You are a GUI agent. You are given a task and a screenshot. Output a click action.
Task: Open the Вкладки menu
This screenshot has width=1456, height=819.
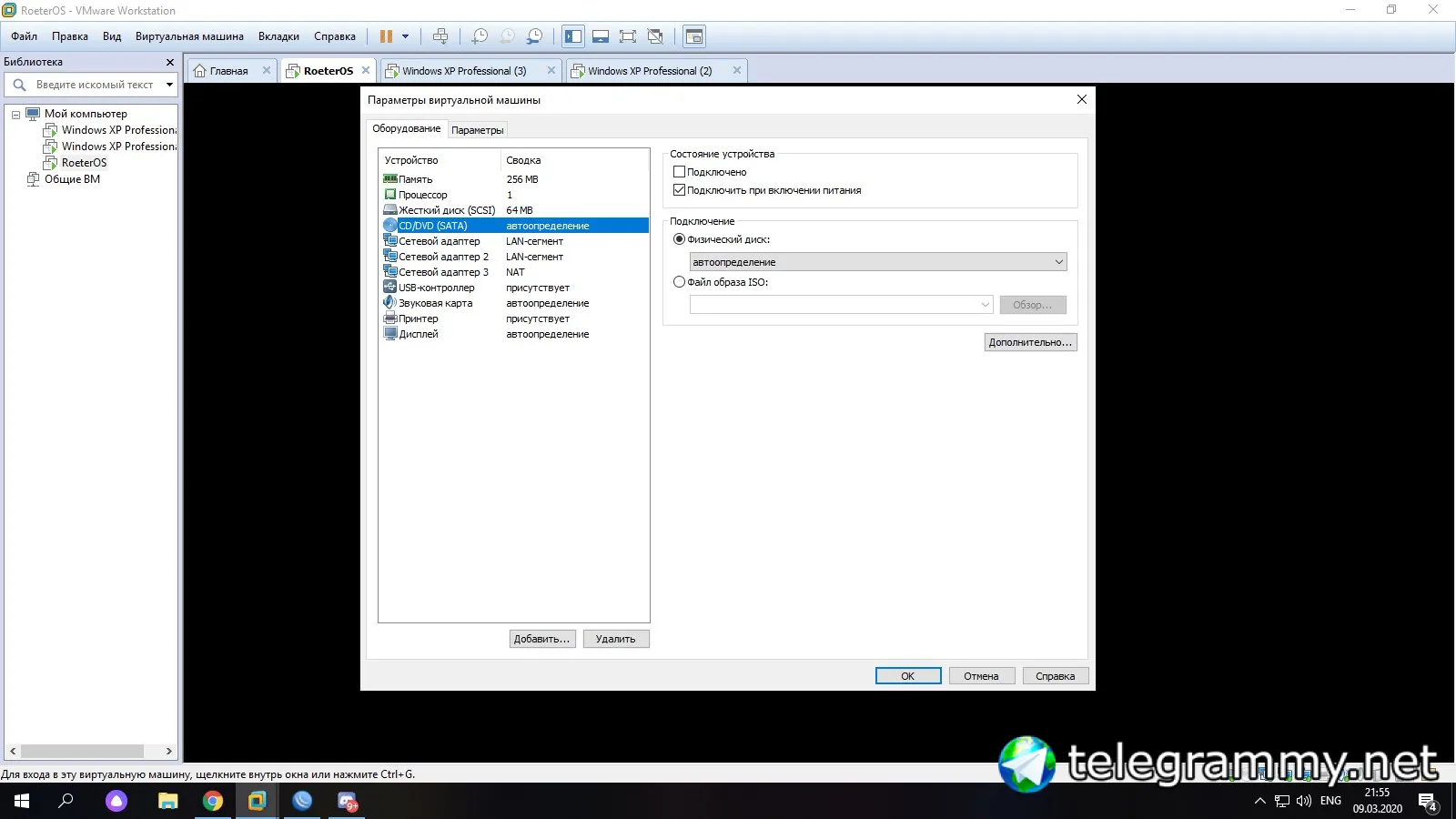click(278, 36)
